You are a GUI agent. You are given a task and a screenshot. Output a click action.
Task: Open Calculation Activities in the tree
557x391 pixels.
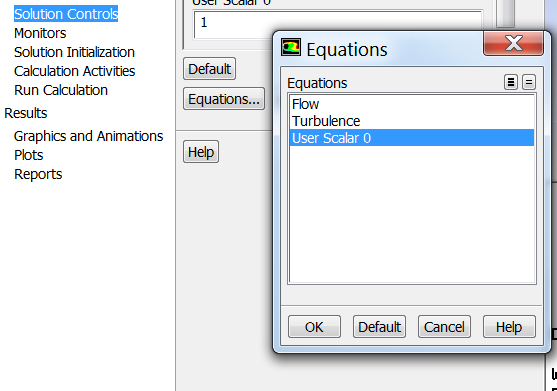click(x=75, y=71)
